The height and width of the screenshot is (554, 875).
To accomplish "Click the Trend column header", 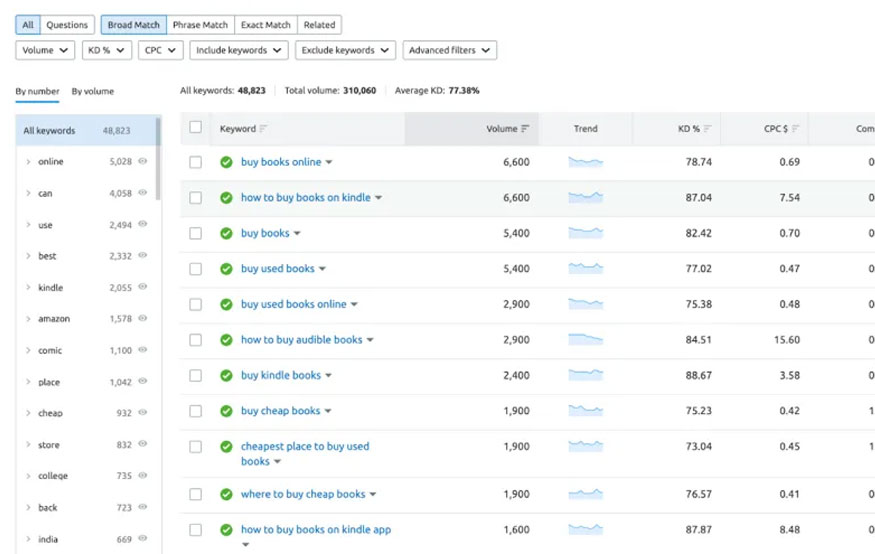I will 585,129.
